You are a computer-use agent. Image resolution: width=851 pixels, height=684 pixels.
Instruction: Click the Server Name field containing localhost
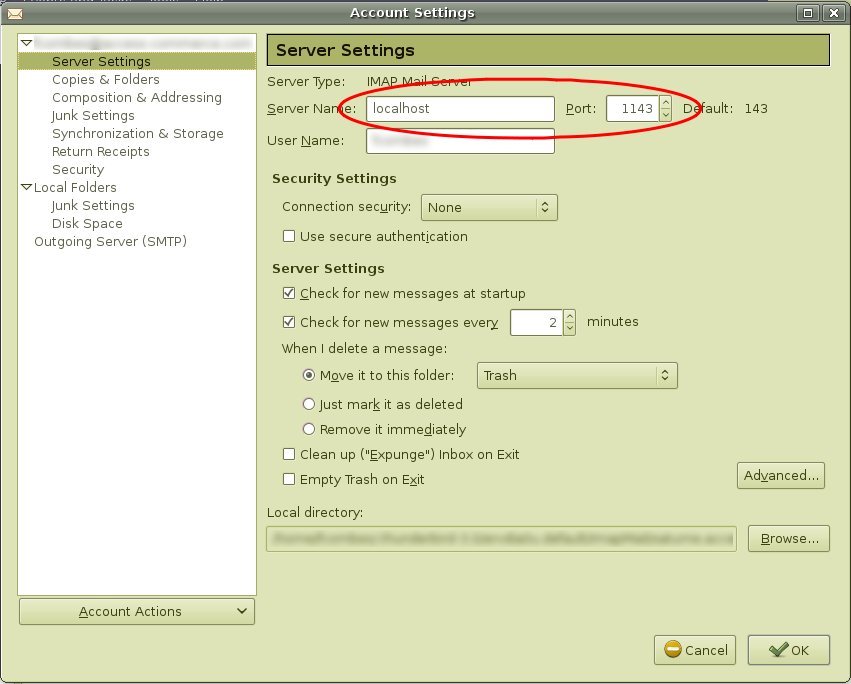(460, 109)
